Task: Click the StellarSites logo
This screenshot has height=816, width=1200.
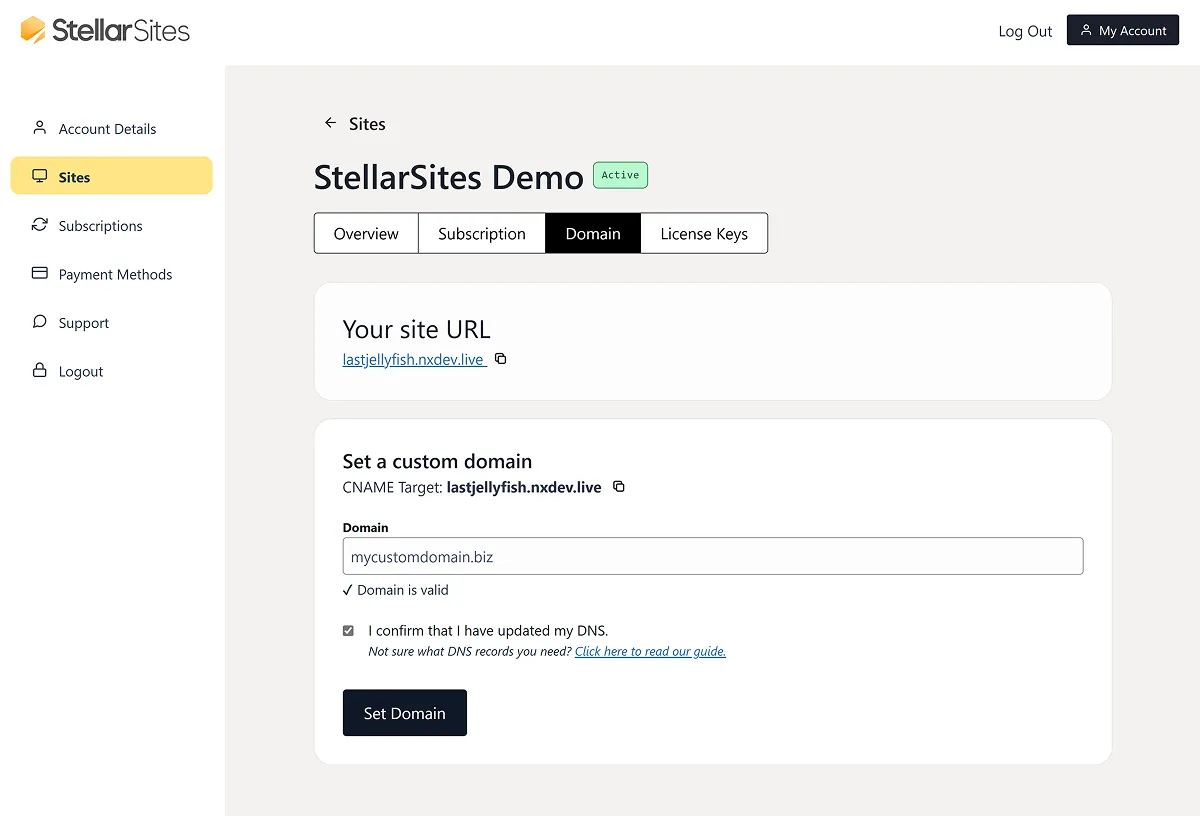Action: coord(103,30)
